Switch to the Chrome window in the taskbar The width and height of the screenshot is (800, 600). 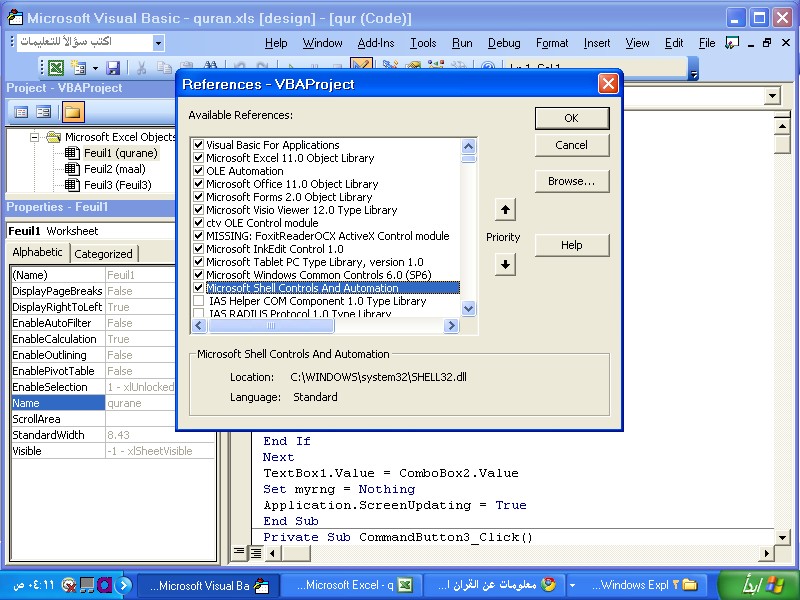coord(495,585)
